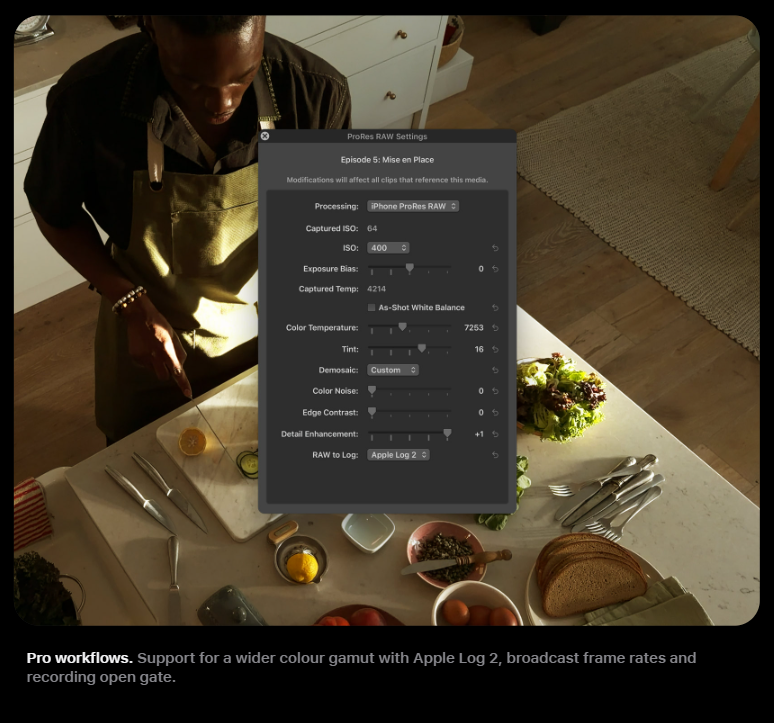
Task: Reset As-Shot White Balance with its arrow icon
Action: (495, 308)
